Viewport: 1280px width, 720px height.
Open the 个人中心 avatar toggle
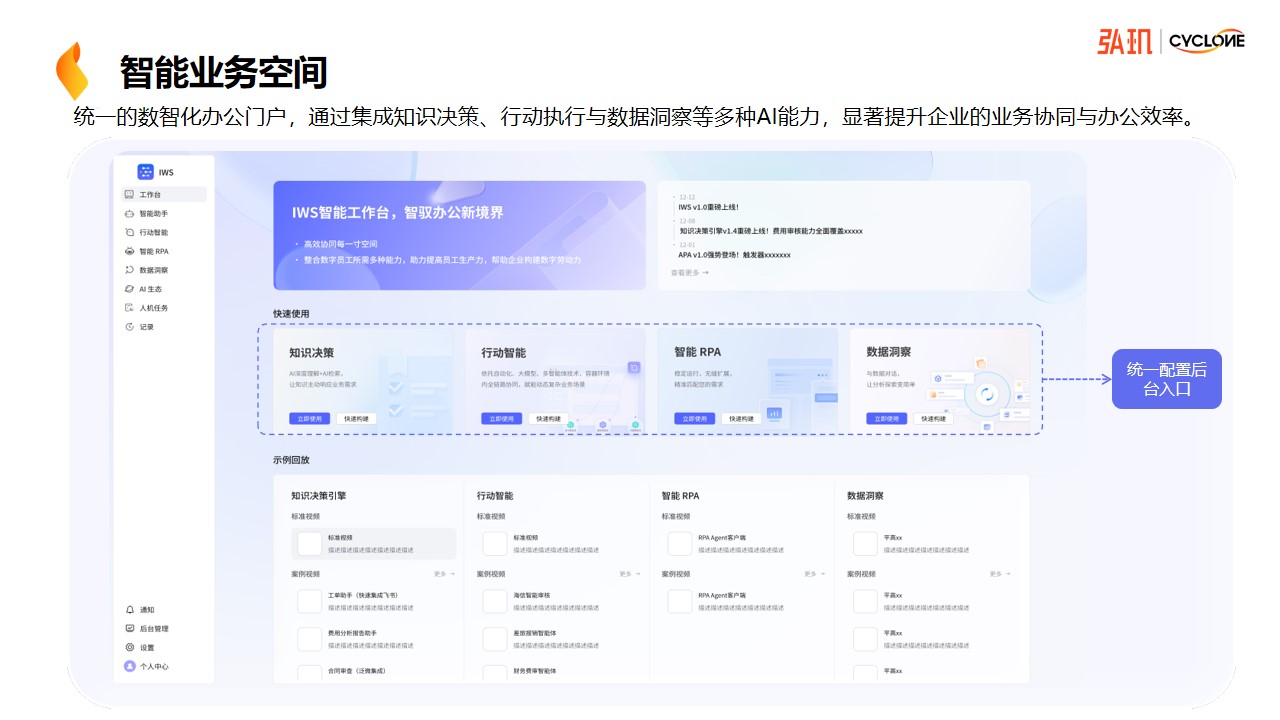(130, 666)
